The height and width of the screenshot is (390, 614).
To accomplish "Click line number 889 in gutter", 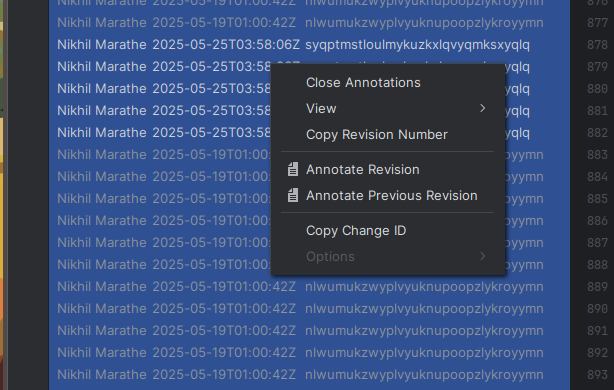I will pyautogui.click(x=598, y=287).
